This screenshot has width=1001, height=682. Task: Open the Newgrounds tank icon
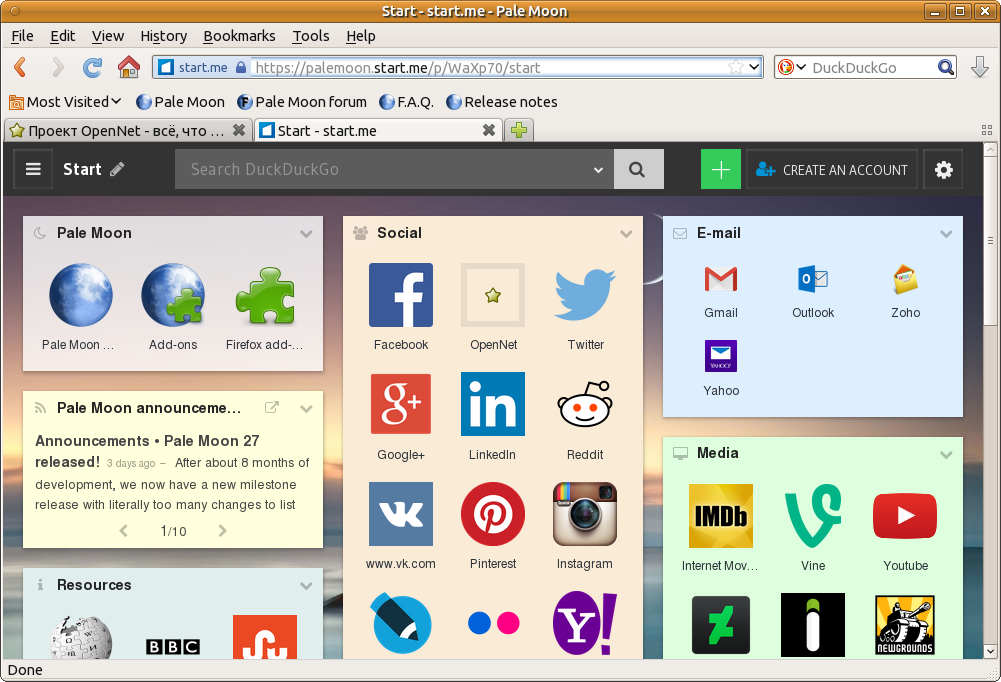905,625
